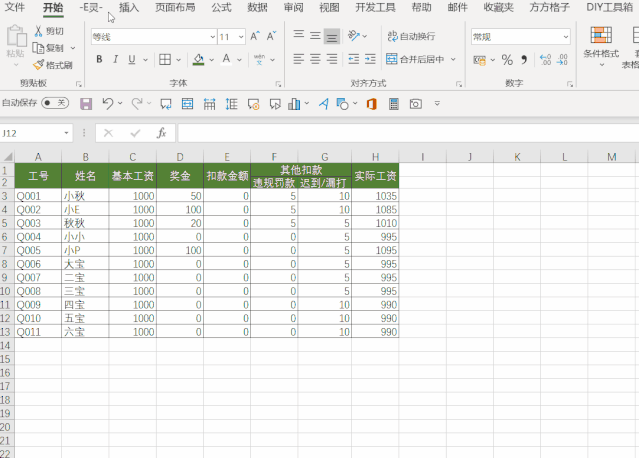The width and height of the screenshot is (639, 458).
Task: Customize Quick Access Toolbar dropdown
Action: [437, 103]
